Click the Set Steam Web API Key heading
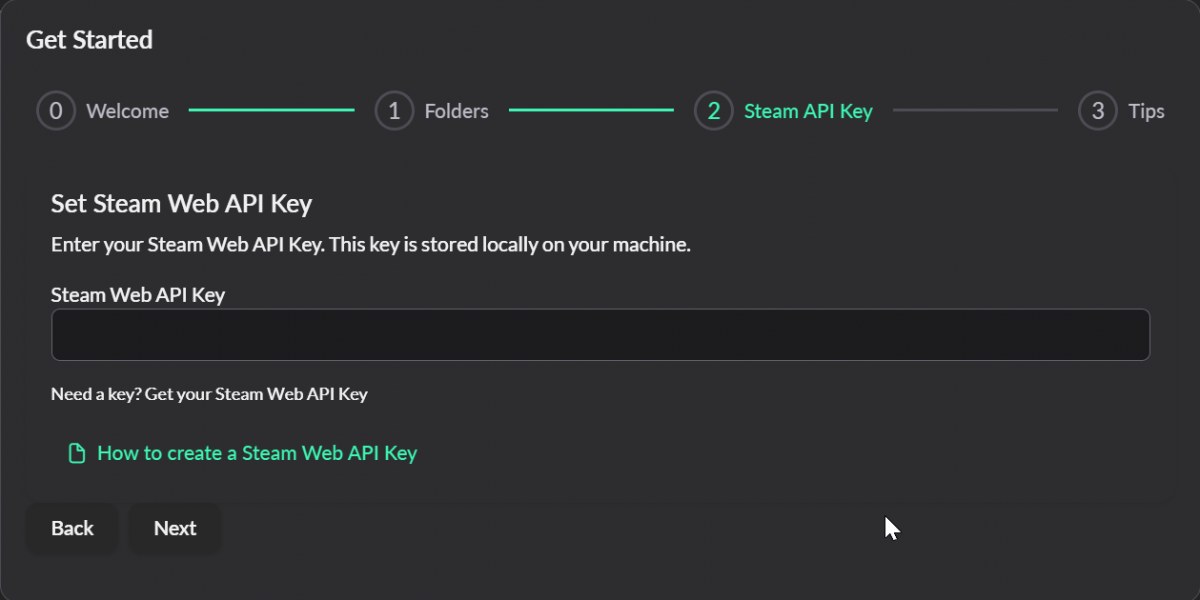 181,204
